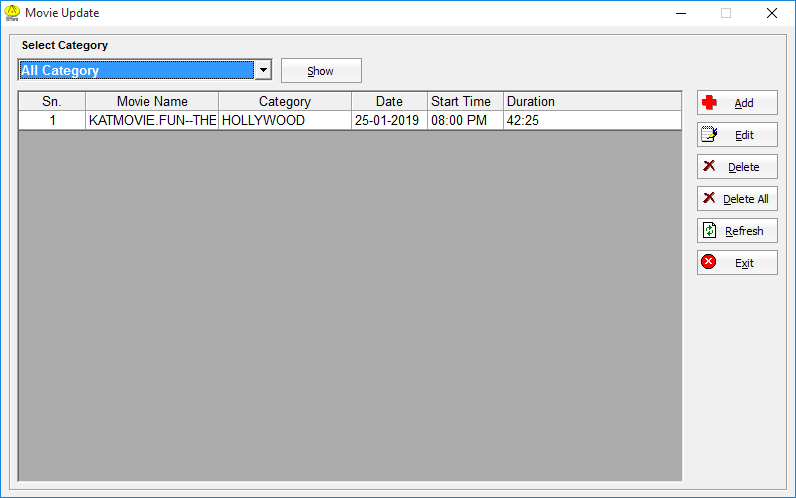Select the 08:00 PM start time cell

click(466, 120)
